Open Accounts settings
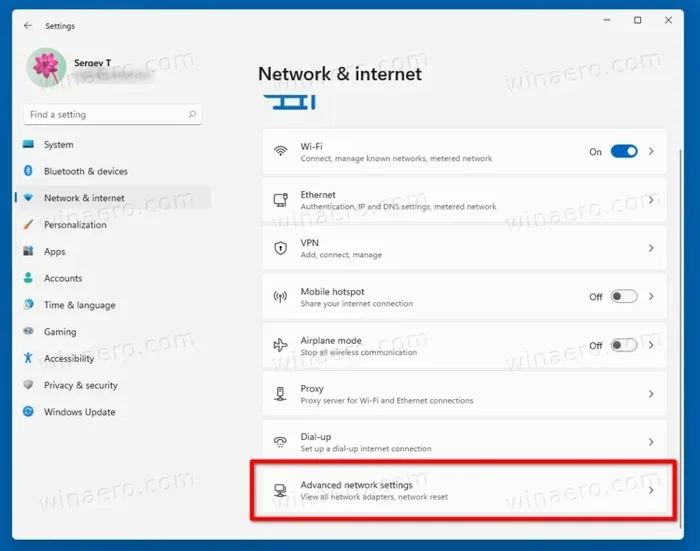Image resolution: width=700 pixels, height=551 pixels. (112, 278)
